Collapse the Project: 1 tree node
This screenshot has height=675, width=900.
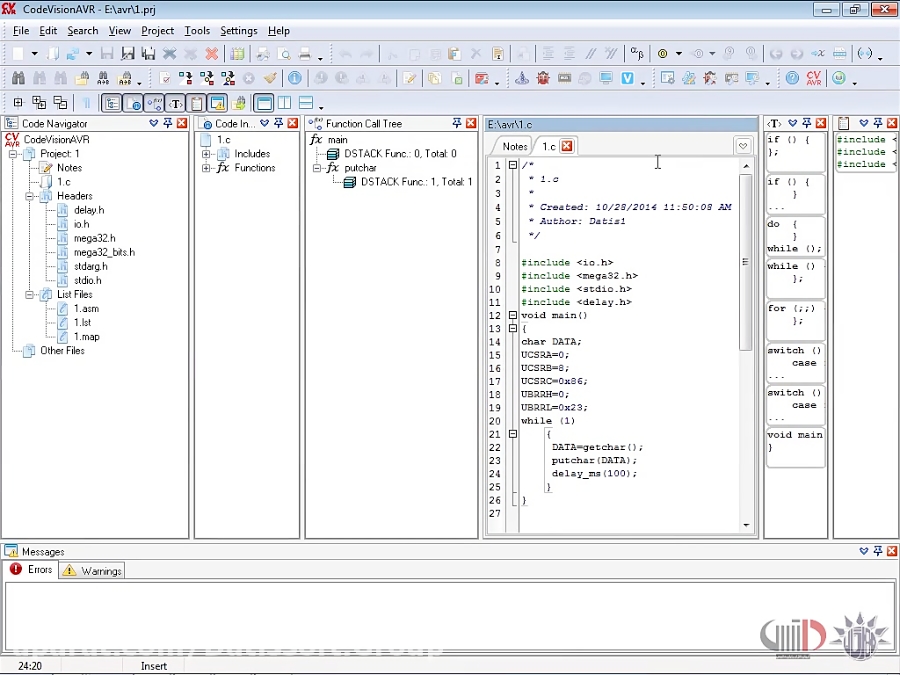click(13, 154)
